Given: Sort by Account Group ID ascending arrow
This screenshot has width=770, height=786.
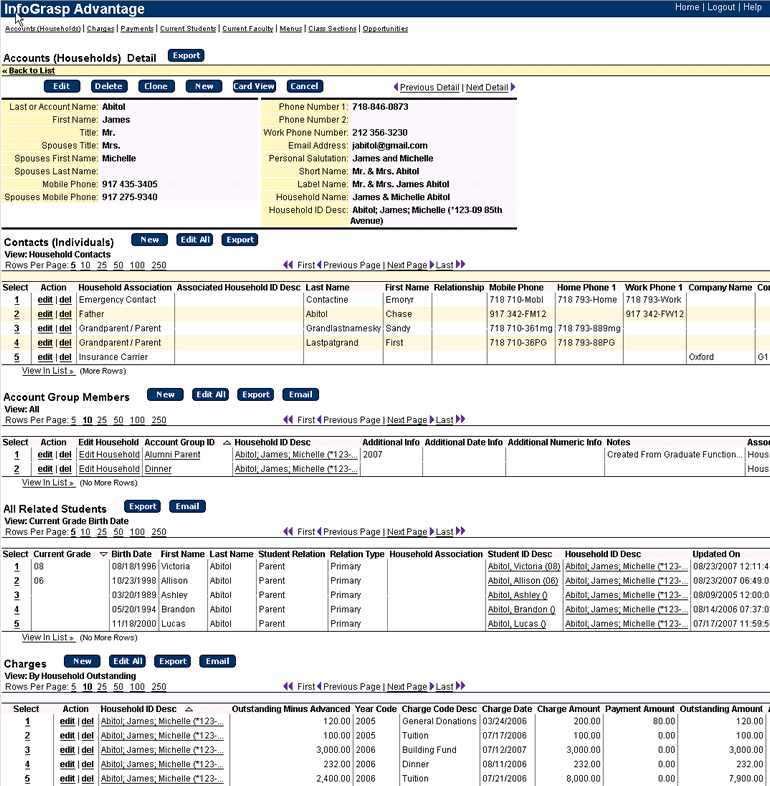Looking at the screenshot, I should click(x=227, y=443).
